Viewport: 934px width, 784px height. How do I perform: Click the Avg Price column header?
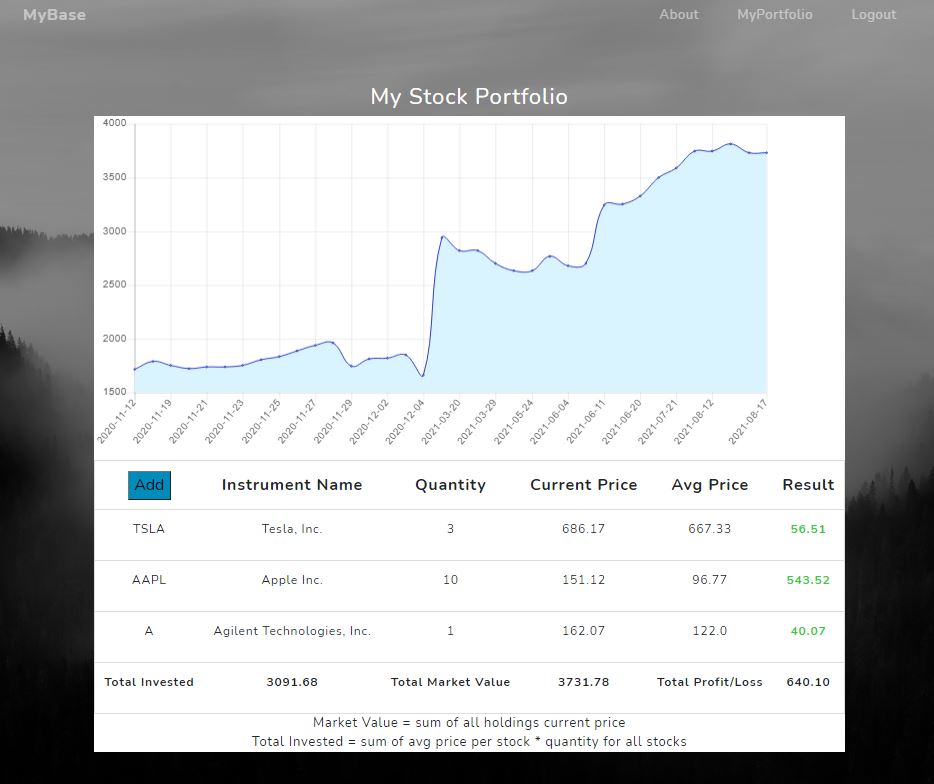[x=709, y=485]
